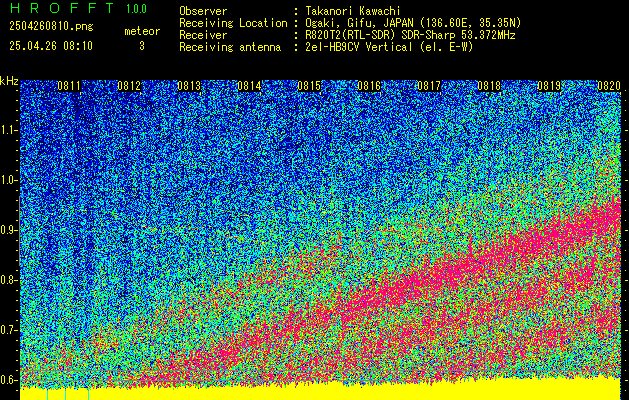Click the 0.9 kHz axis label
This screenshot has width=629, height=400.
[8, 230]
